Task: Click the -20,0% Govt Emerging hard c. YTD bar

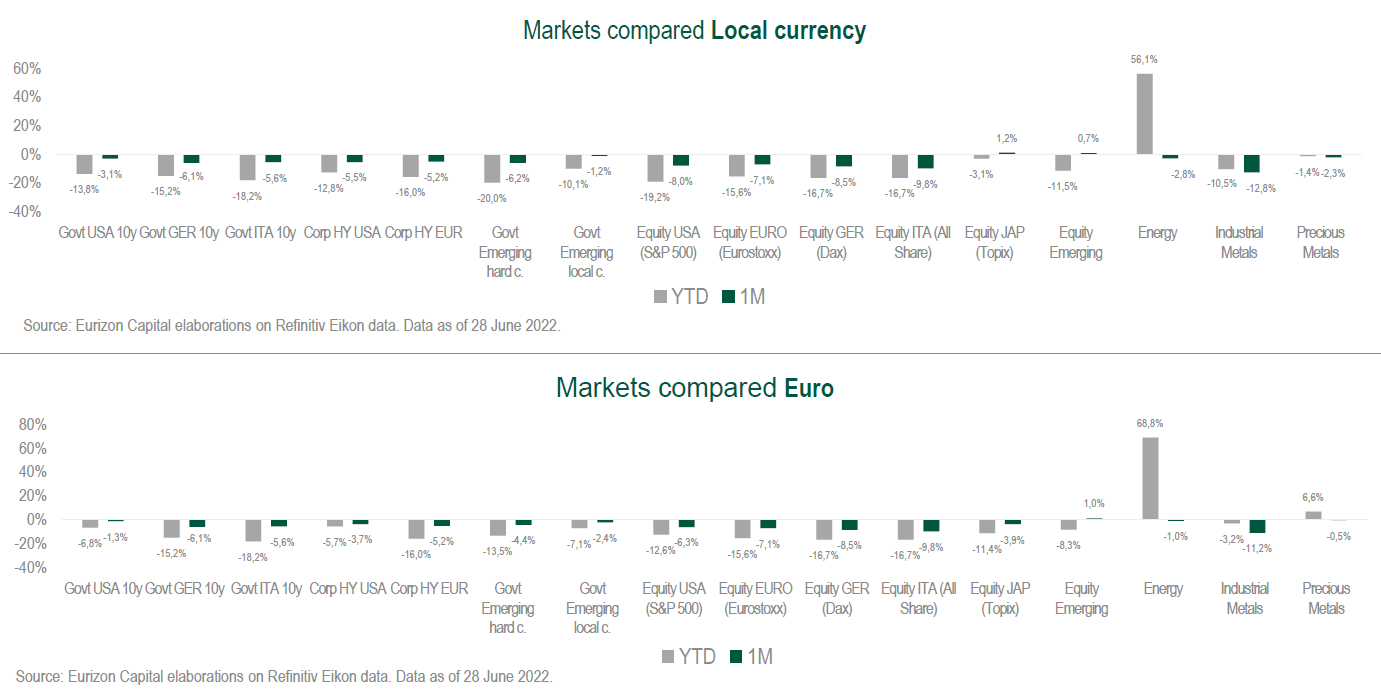Action: (x=492, y=169)
